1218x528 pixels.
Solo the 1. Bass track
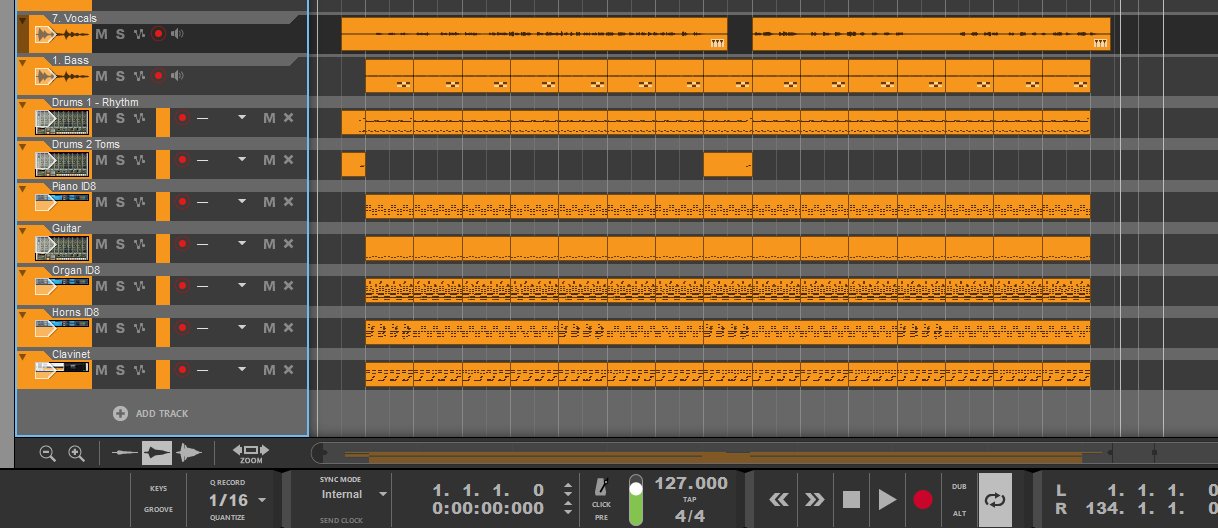coord(120,76)
